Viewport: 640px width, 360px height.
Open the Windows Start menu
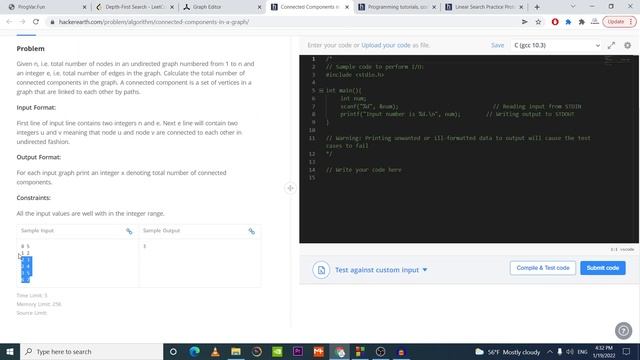point(9,351)
